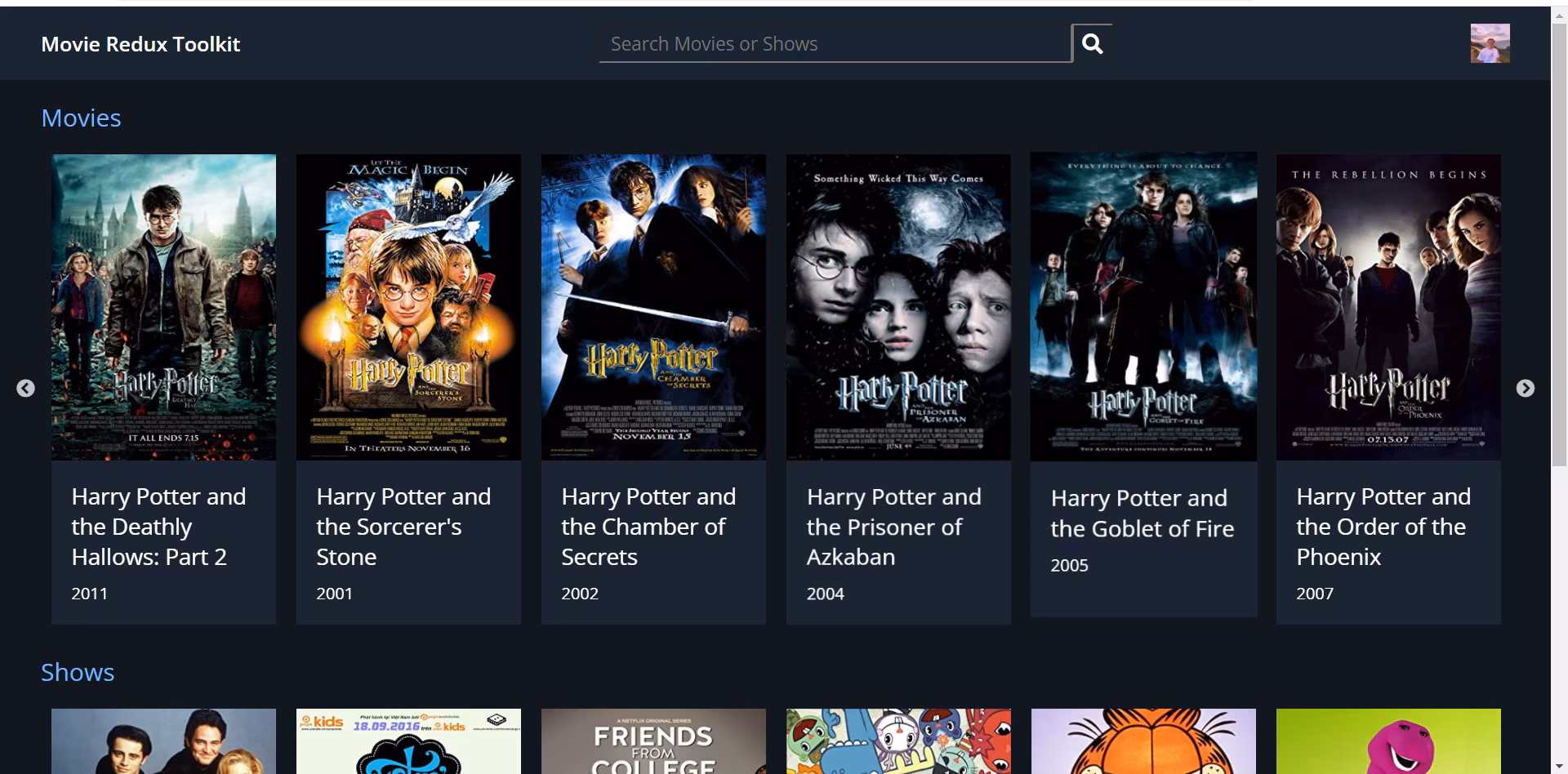Open Deathly Hallows: Part 2 poster

163,307
